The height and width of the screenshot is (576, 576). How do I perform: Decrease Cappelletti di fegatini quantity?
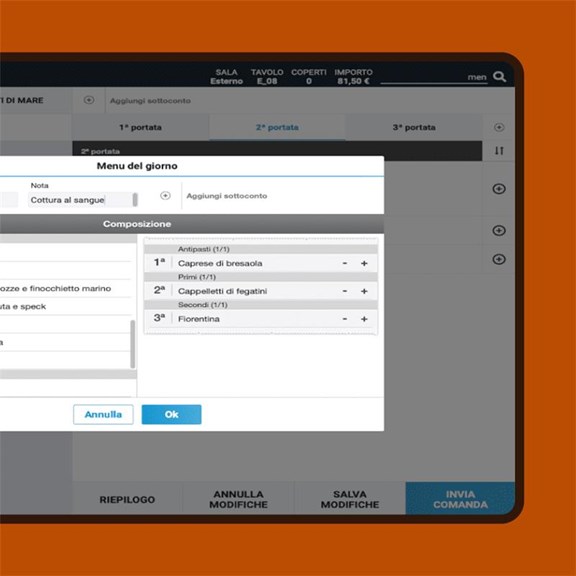coord(345,291)
